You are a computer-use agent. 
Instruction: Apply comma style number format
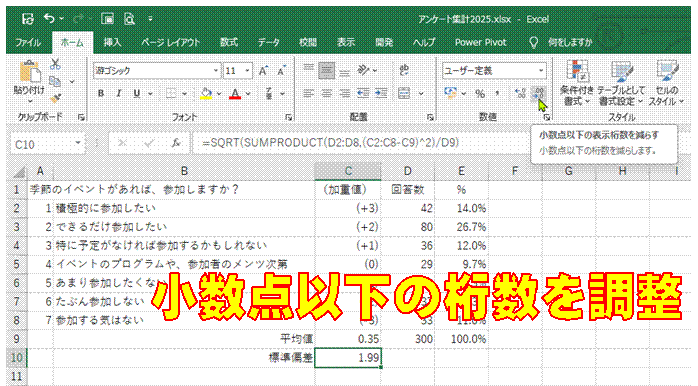coord(497,93)
